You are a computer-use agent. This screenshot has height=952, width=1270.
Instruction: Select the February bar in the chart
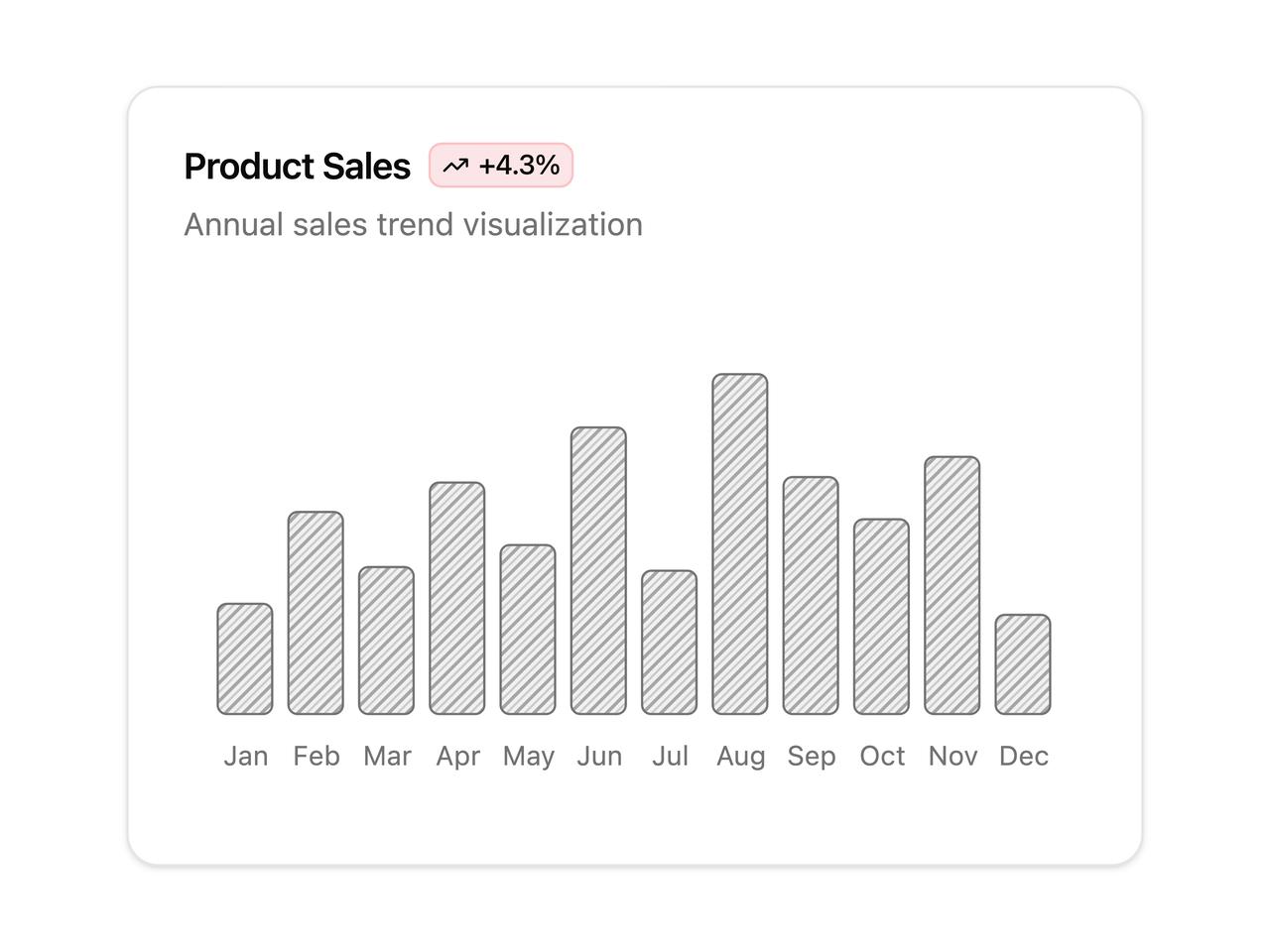tap(316, 613)
